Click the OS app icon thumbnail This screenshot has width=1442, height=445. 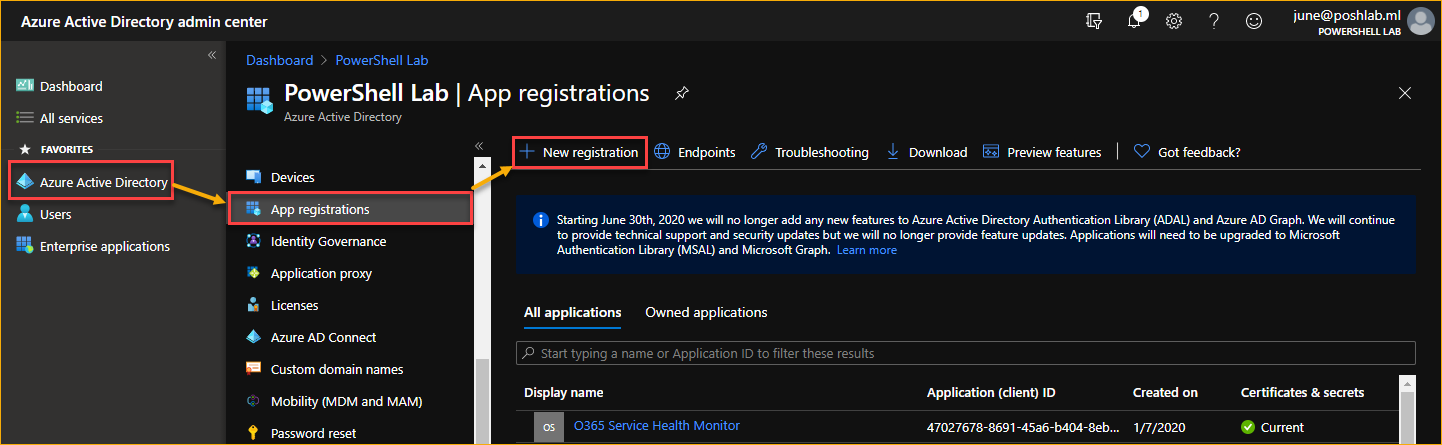tap(549, 427)
